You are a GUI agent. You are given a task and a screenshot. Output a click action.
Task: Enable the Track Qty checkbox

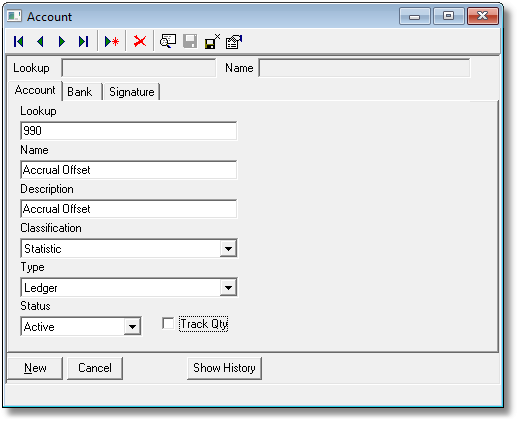168,323
